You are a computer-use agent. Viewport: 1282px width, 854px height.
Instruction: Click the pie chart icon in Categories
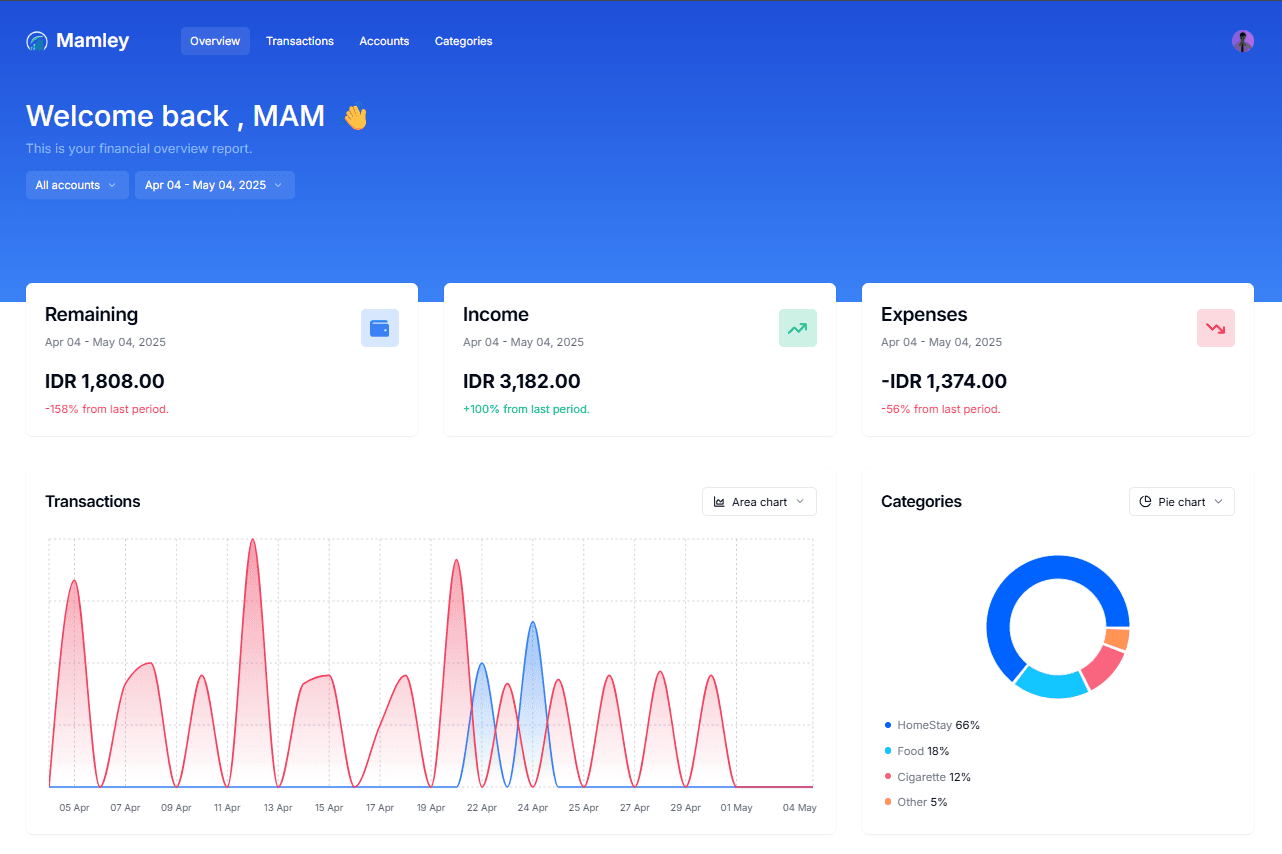[x=1145, y=502]
